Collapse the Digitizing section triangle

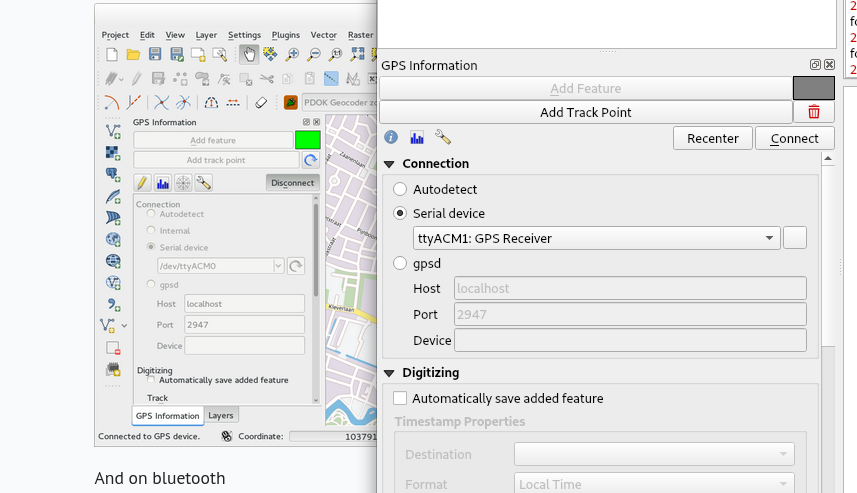coord(389,373)
